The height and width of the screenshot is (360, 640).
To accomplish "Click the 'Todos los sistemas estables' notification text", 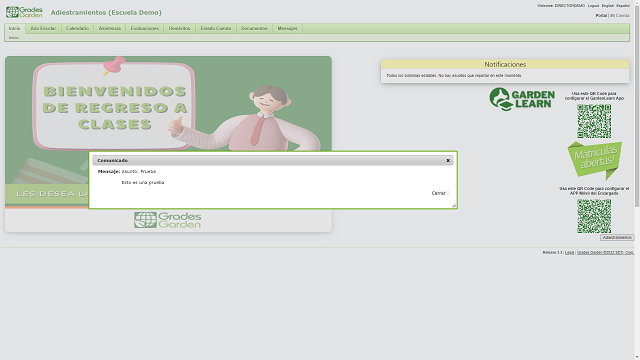I will tap(454, 76).
